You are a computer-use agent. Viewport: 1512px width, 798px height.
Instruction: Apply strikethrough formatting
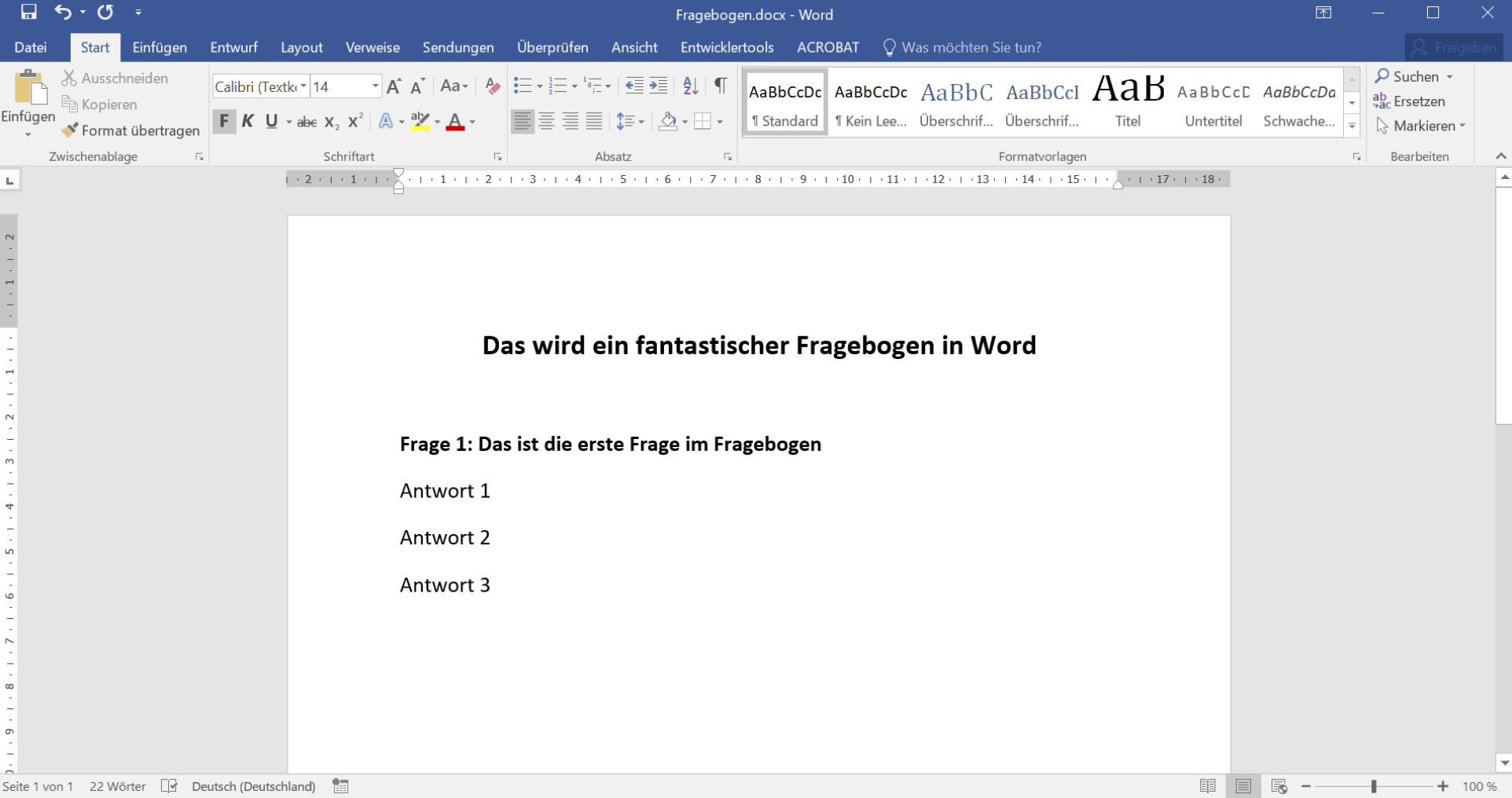coord(306,121)
